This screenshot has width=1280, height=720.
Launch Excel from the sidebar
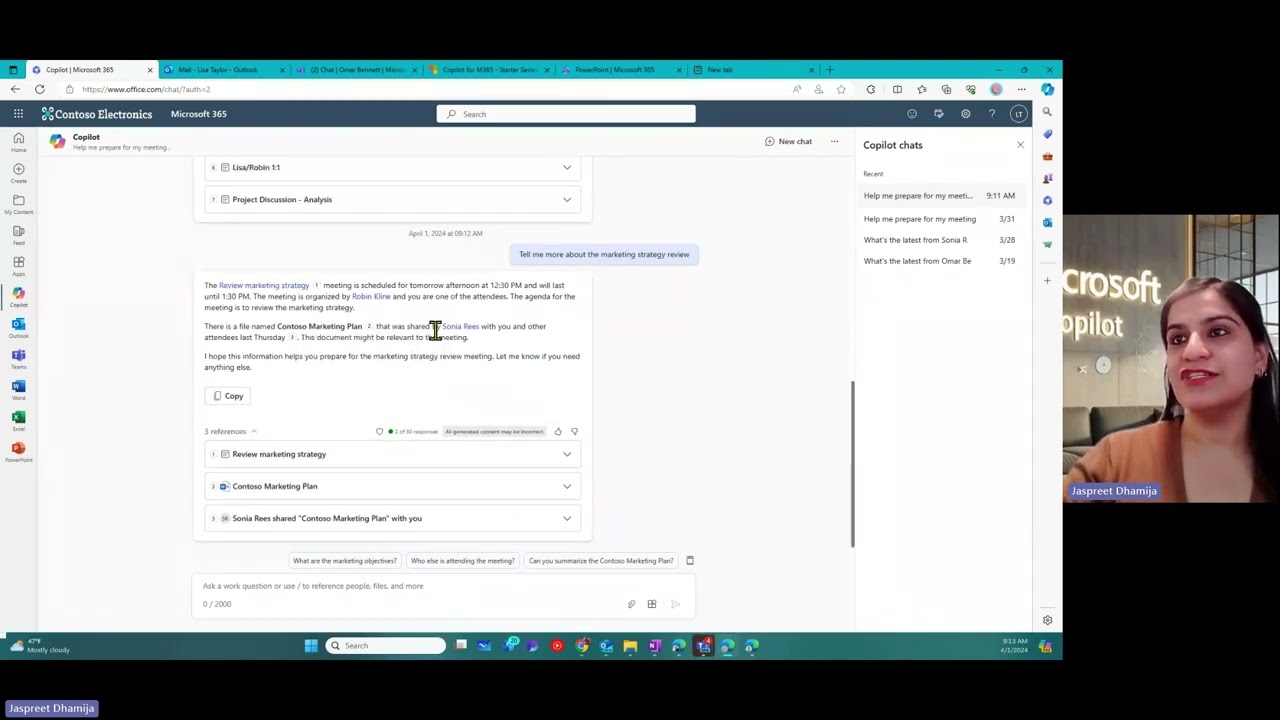coord(18,421)
